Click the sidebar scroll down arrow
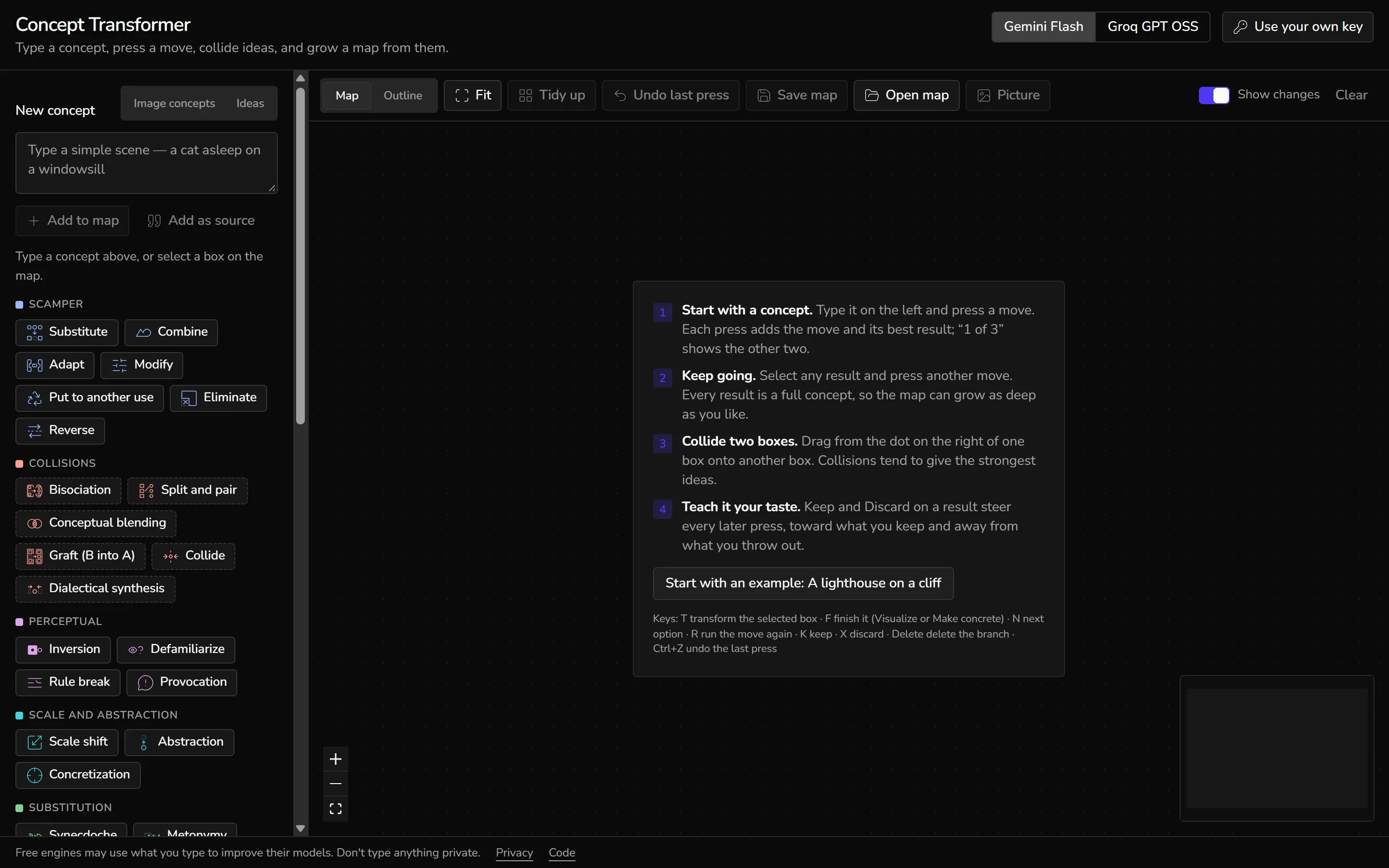Image resolution: width=1389 pixels, height=868 pixels. [300, 828]
